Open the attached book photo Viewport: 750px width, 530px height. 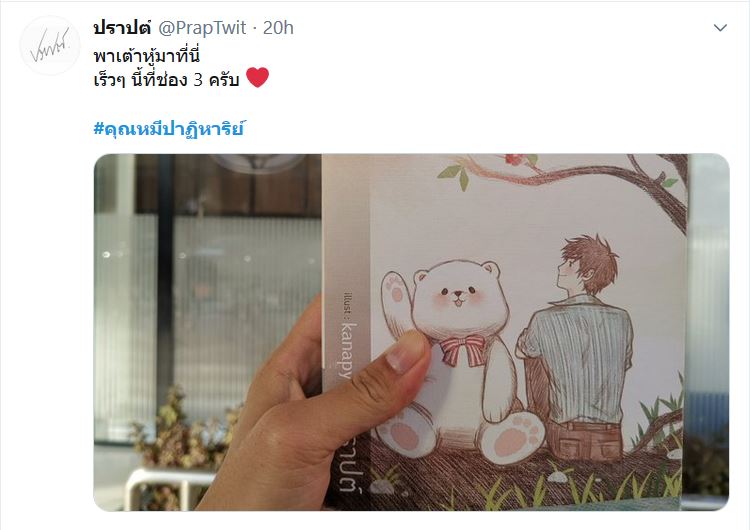411,332
